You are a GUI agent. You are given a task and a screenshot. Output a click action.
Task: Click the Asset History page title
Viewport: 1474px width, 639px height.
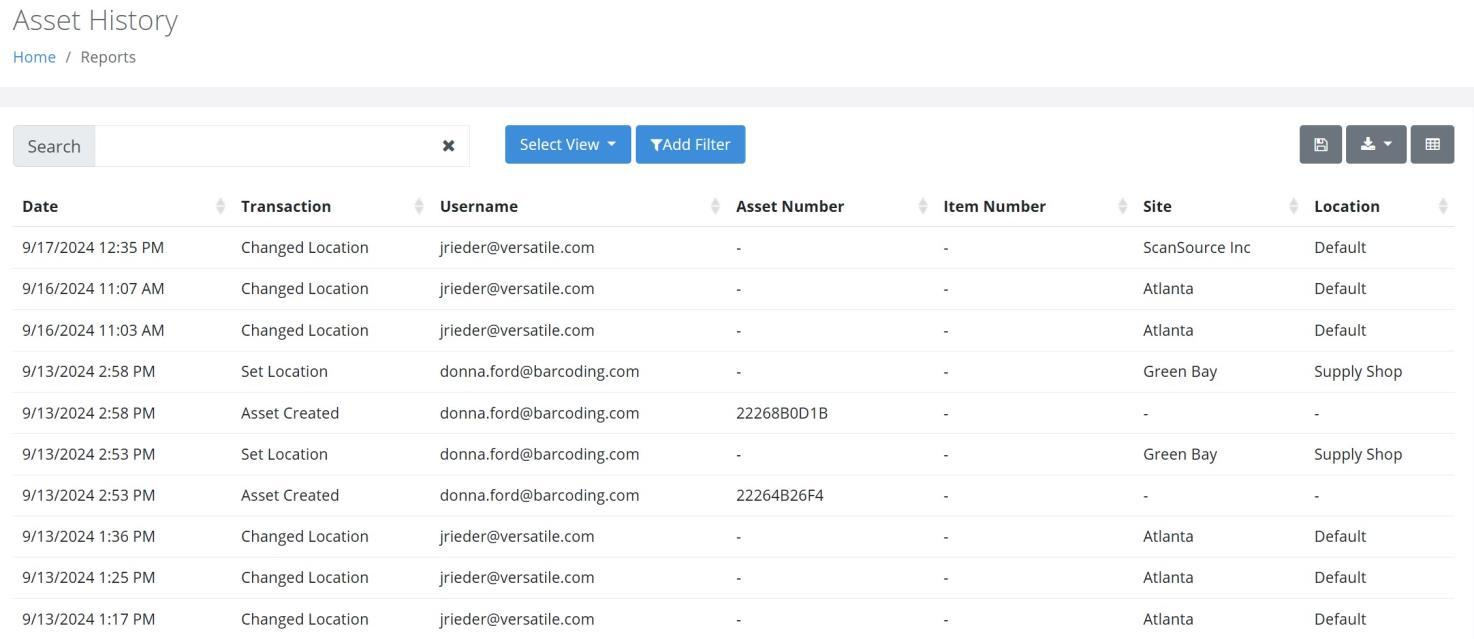click(95, 19)
